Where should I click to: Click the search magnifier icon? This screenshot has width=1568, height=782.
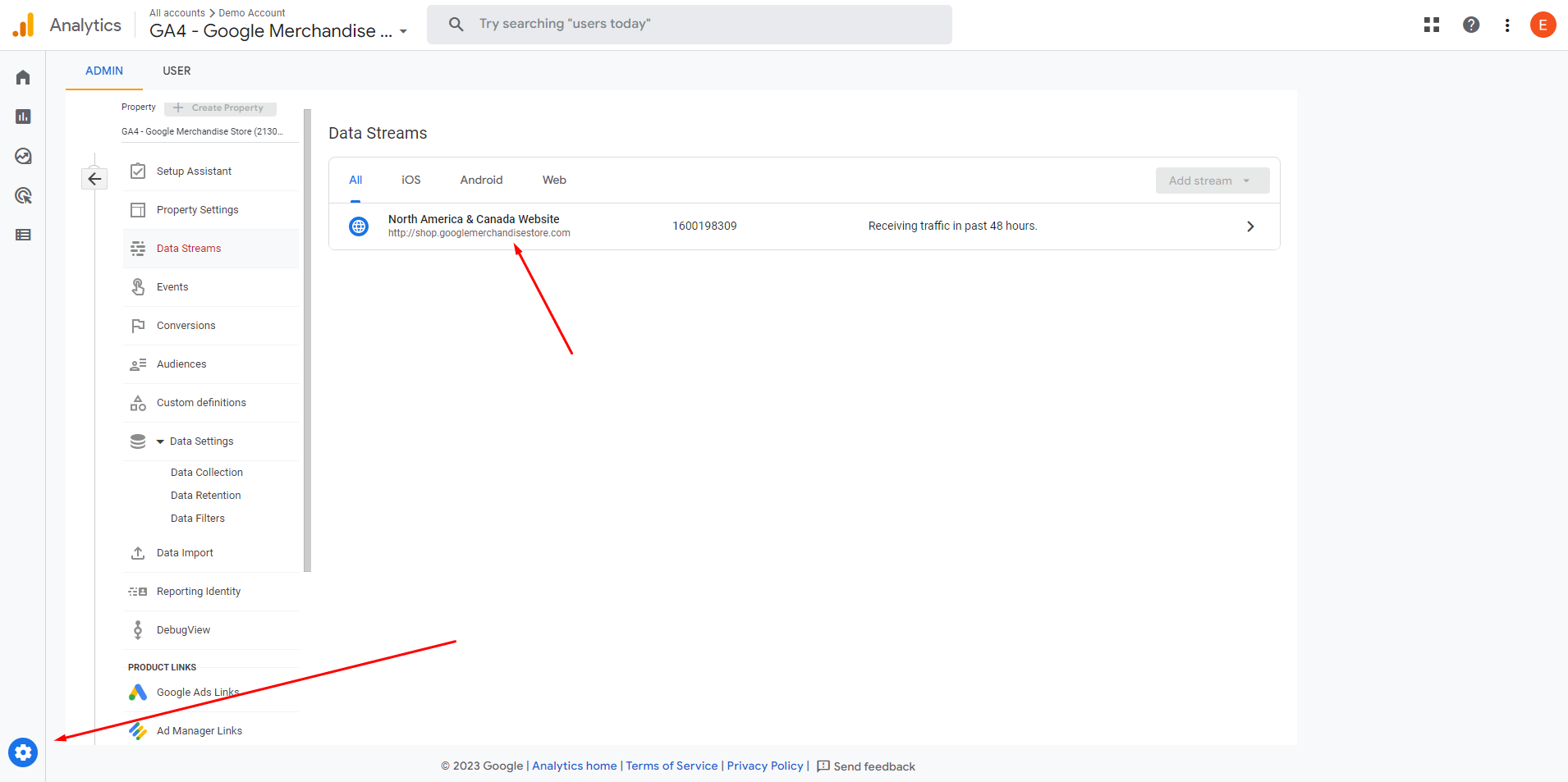[456, 24]
